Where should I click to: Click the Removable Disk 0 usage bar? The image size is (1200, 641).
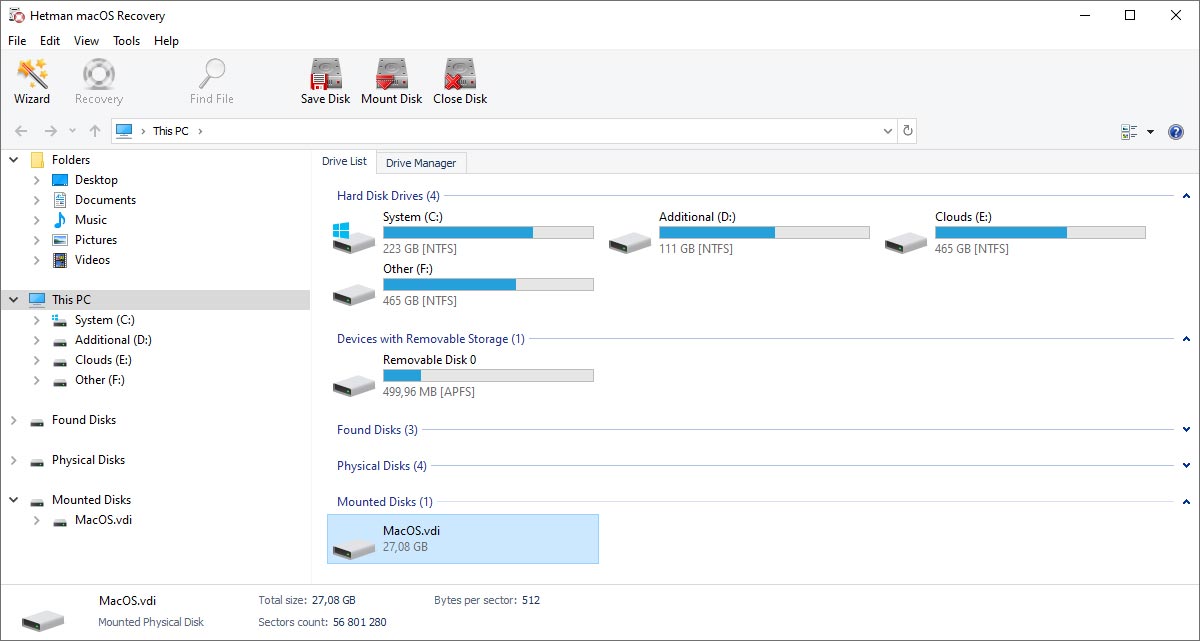(488, 376)
